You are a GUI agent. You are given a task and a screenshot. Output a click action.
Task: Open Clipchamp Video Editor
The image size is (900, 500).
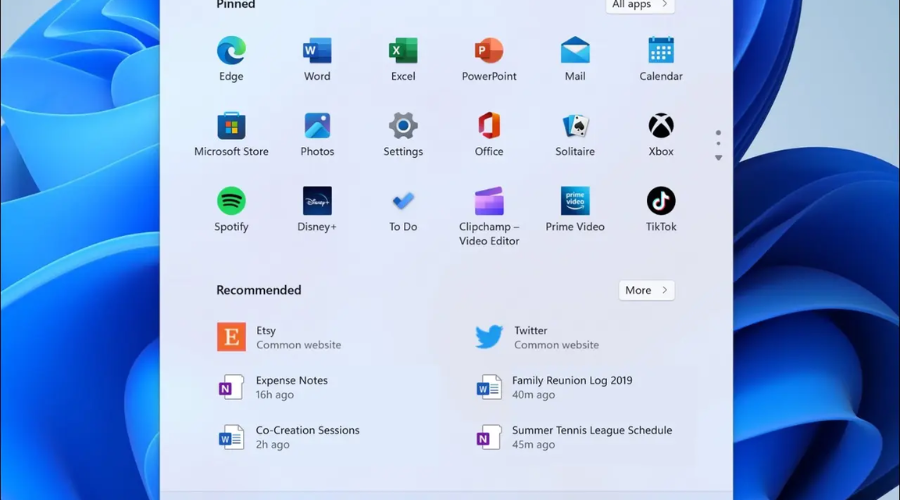pos(489,201)
